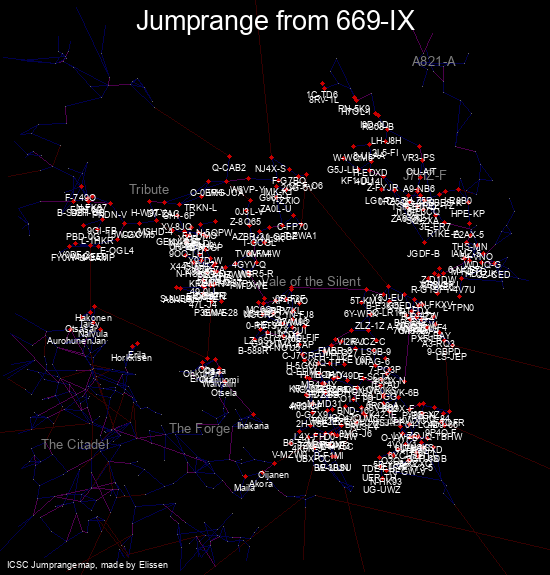Click the 'Jumprange from 669-IX' title
The height and width of the screenshot is (575, 550).
[x=275, y=21]
